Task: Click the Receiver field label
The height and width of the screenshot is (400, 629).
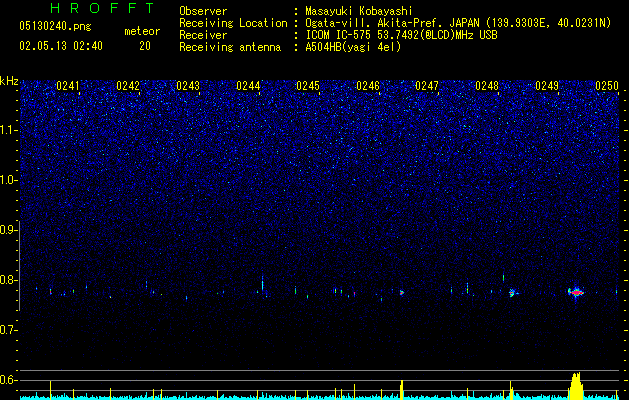Action: pos(203,35)
